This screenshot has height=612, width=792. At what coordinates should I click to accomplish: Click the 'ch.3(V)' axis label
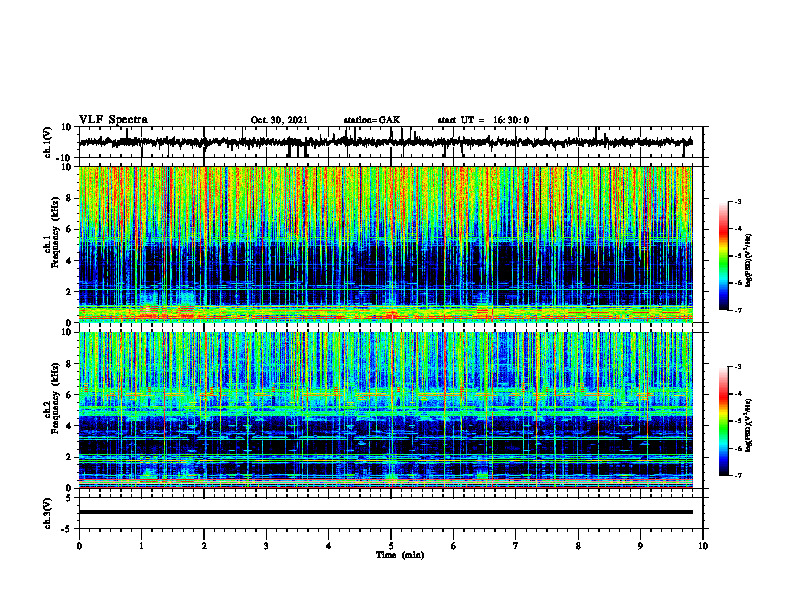(x=48, y=513)
